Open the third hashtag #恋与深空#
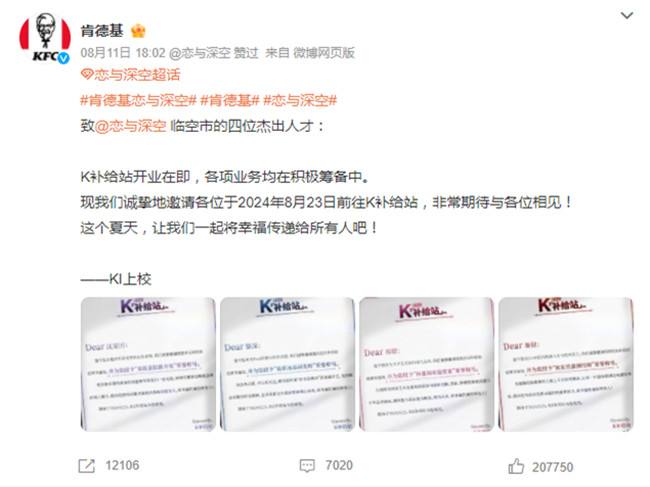This screenshot has height=487, width=650. tap(300, 100)
